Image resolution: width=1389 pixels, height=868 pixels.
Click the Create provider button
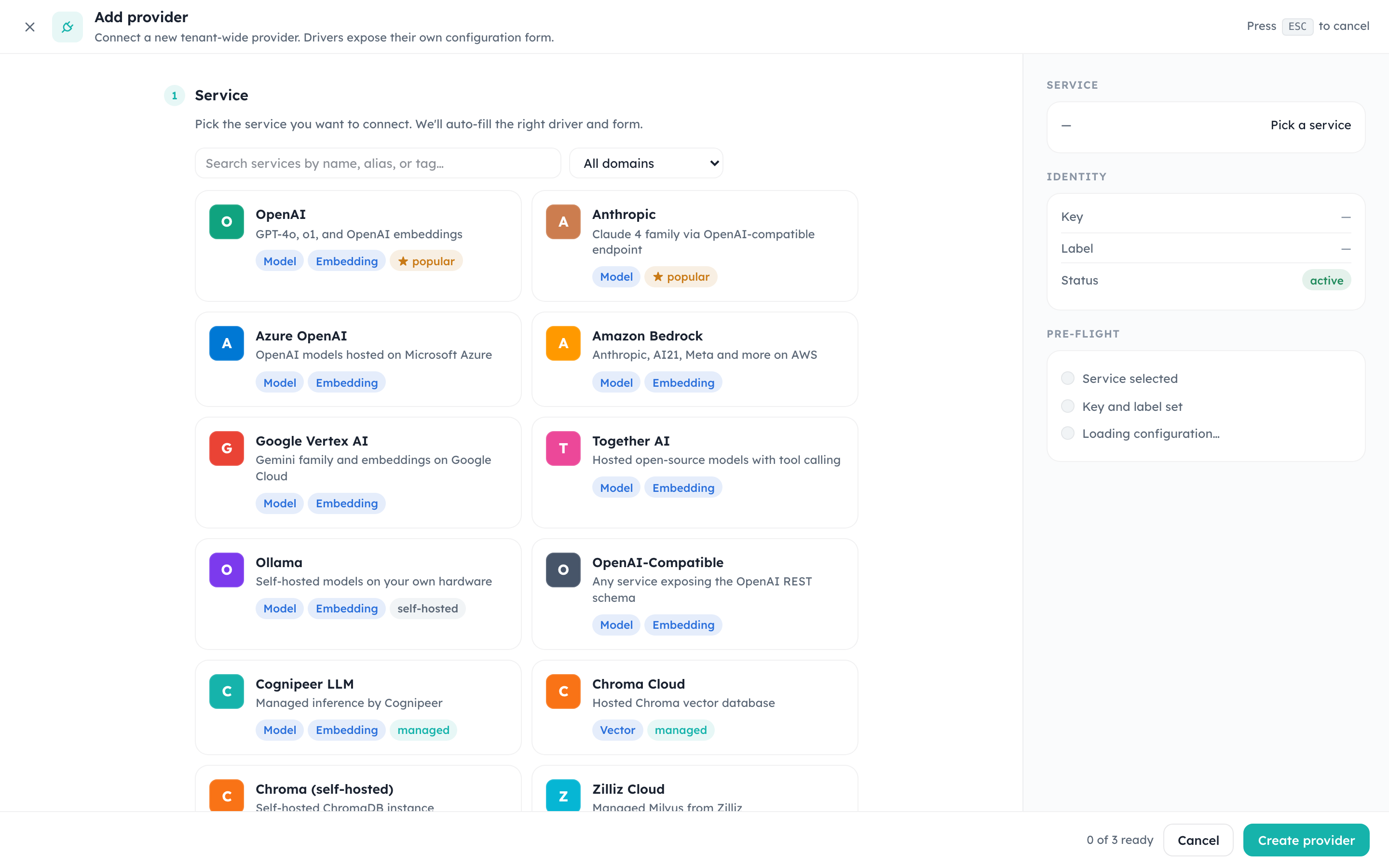click(x=1306, y=840)
